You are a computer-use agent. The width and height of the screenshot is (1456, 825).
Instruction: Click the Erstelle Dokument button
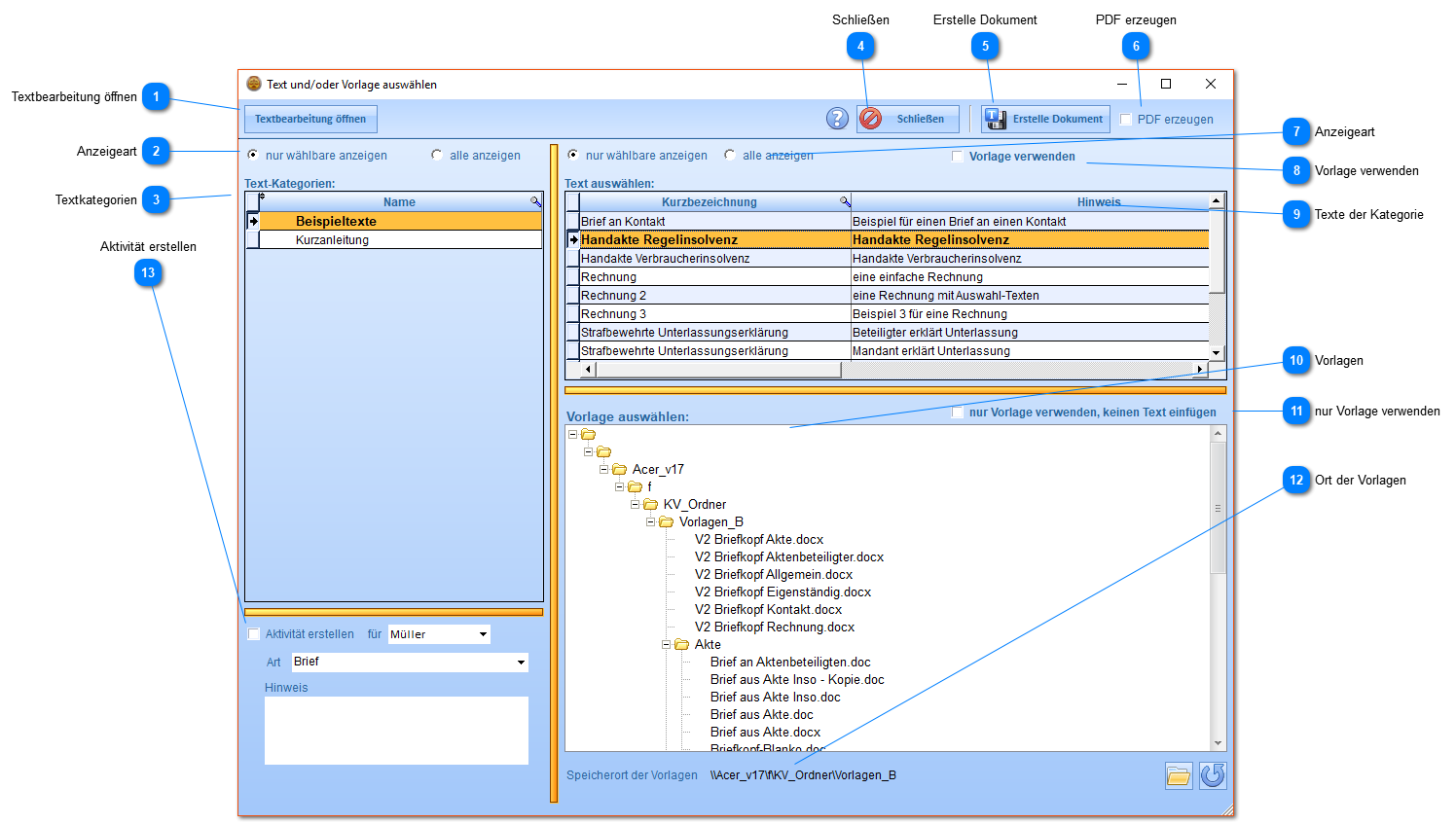(1045, 119)
